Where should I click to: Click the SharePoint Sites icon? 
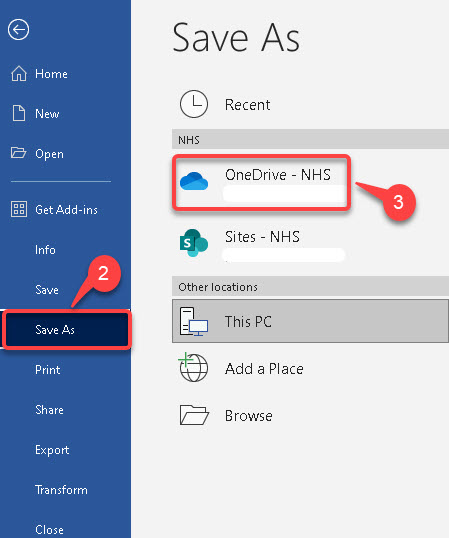[x=194, y=243]
